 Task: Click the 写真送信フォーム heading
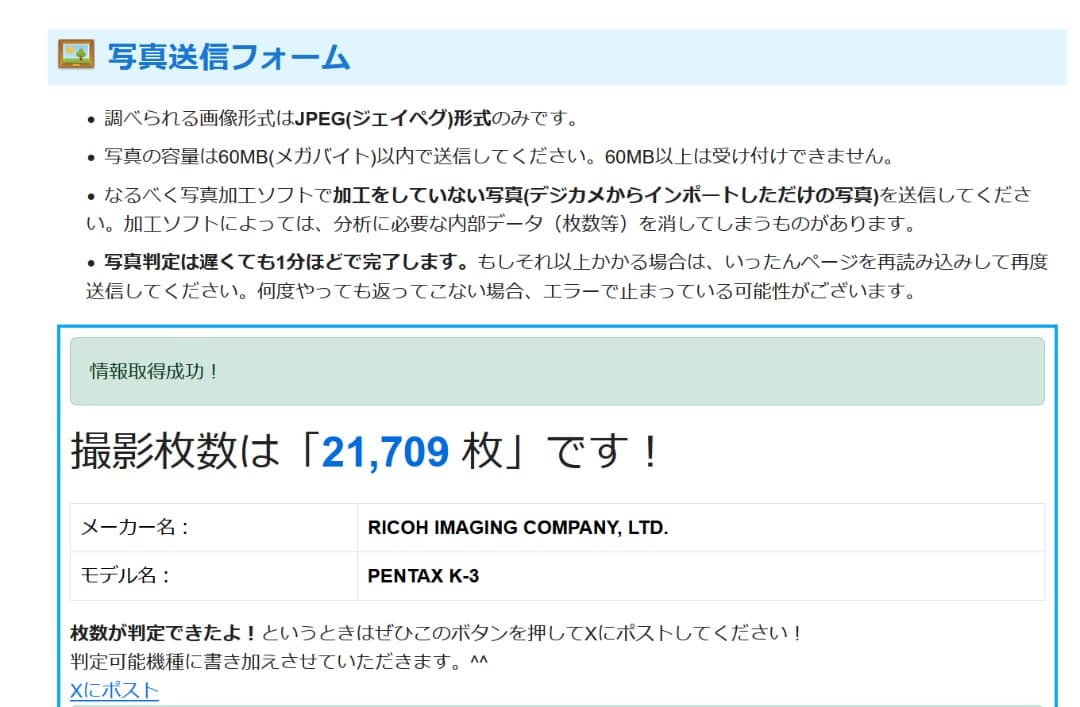tap(229, 57)
